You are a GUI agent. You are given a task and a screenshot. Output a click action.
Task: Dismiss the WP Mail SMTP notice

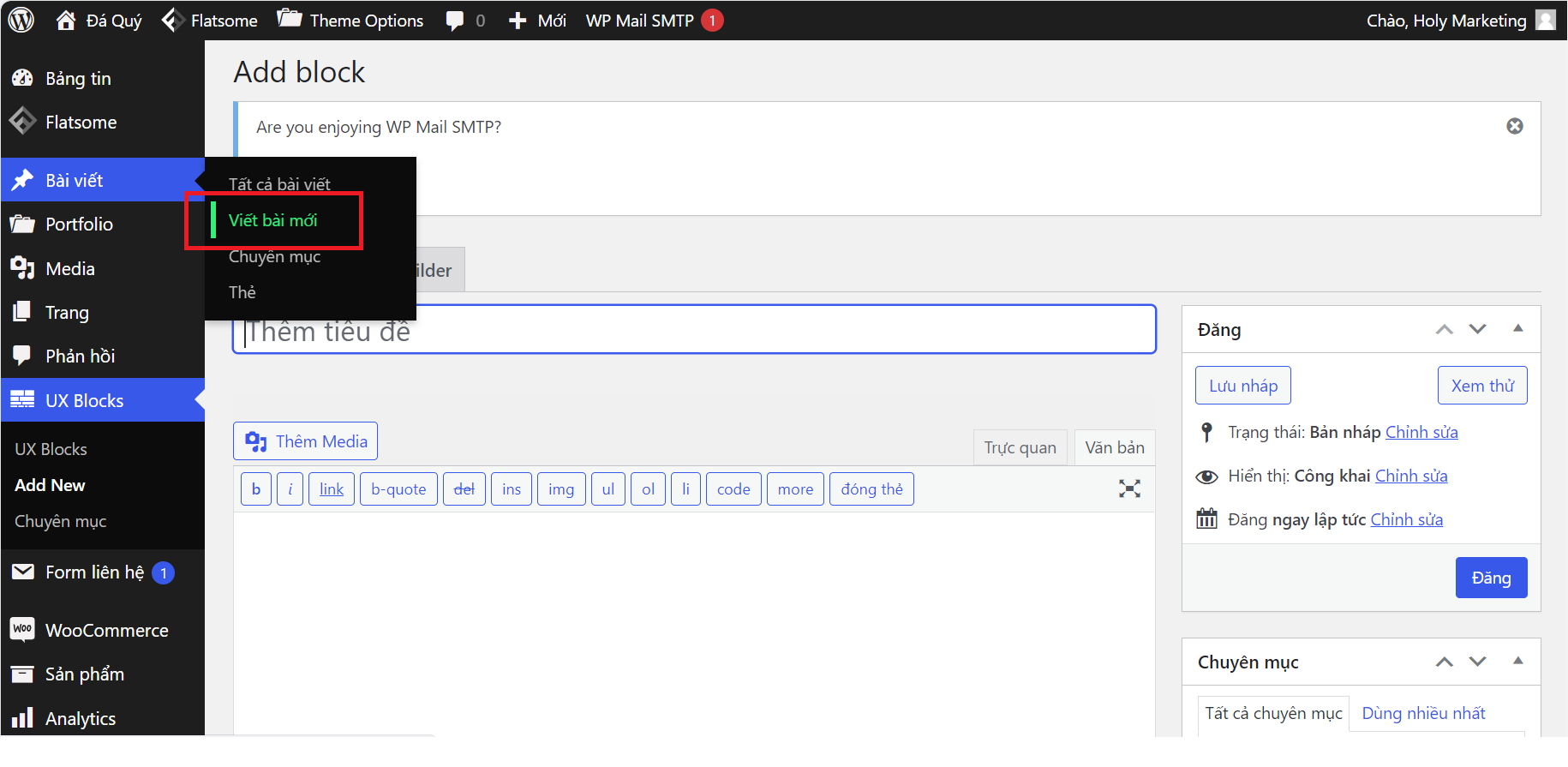point(1514,126)
